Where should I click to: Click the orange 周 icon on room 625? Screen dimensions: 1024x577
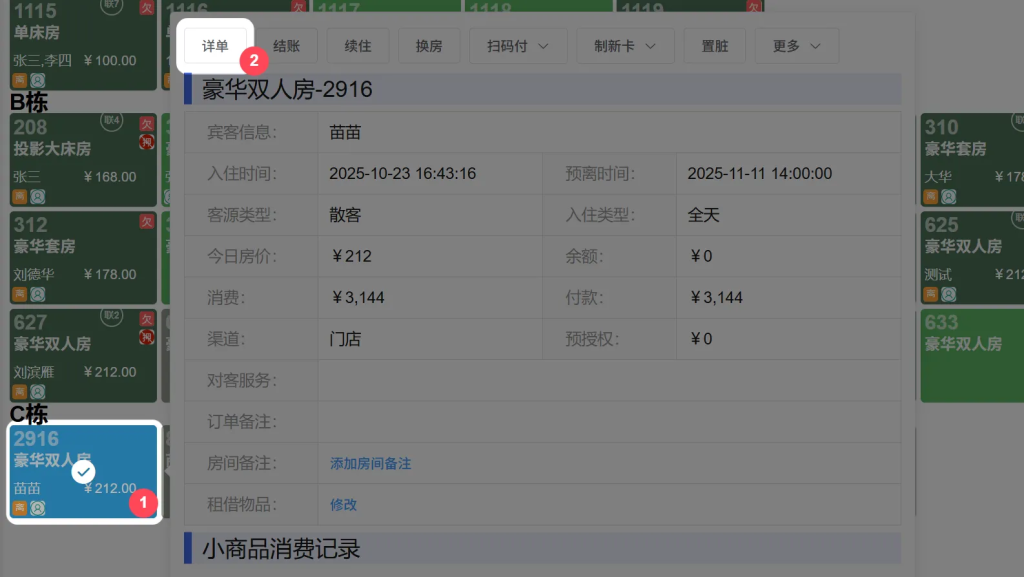click(931, 294)
